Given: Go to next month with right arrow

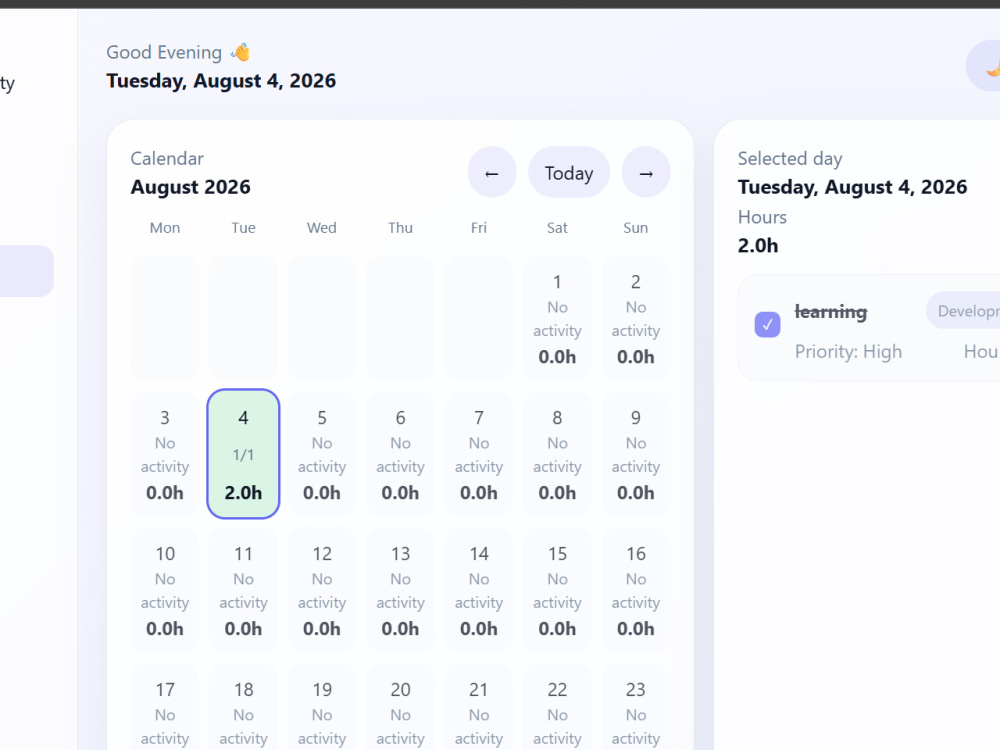Looking at the screenshot, I should pos(645,172).
